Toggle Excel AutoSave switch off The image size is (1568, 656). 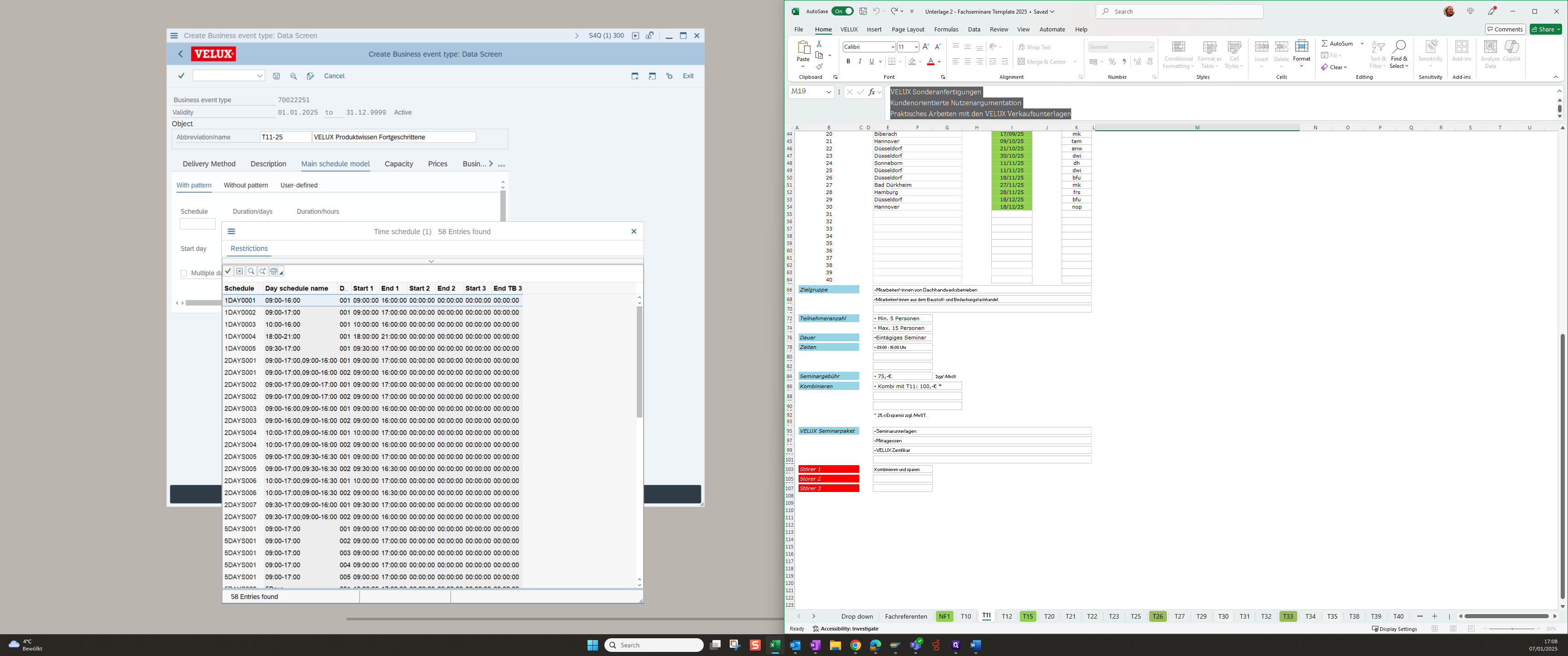[842, 11]
